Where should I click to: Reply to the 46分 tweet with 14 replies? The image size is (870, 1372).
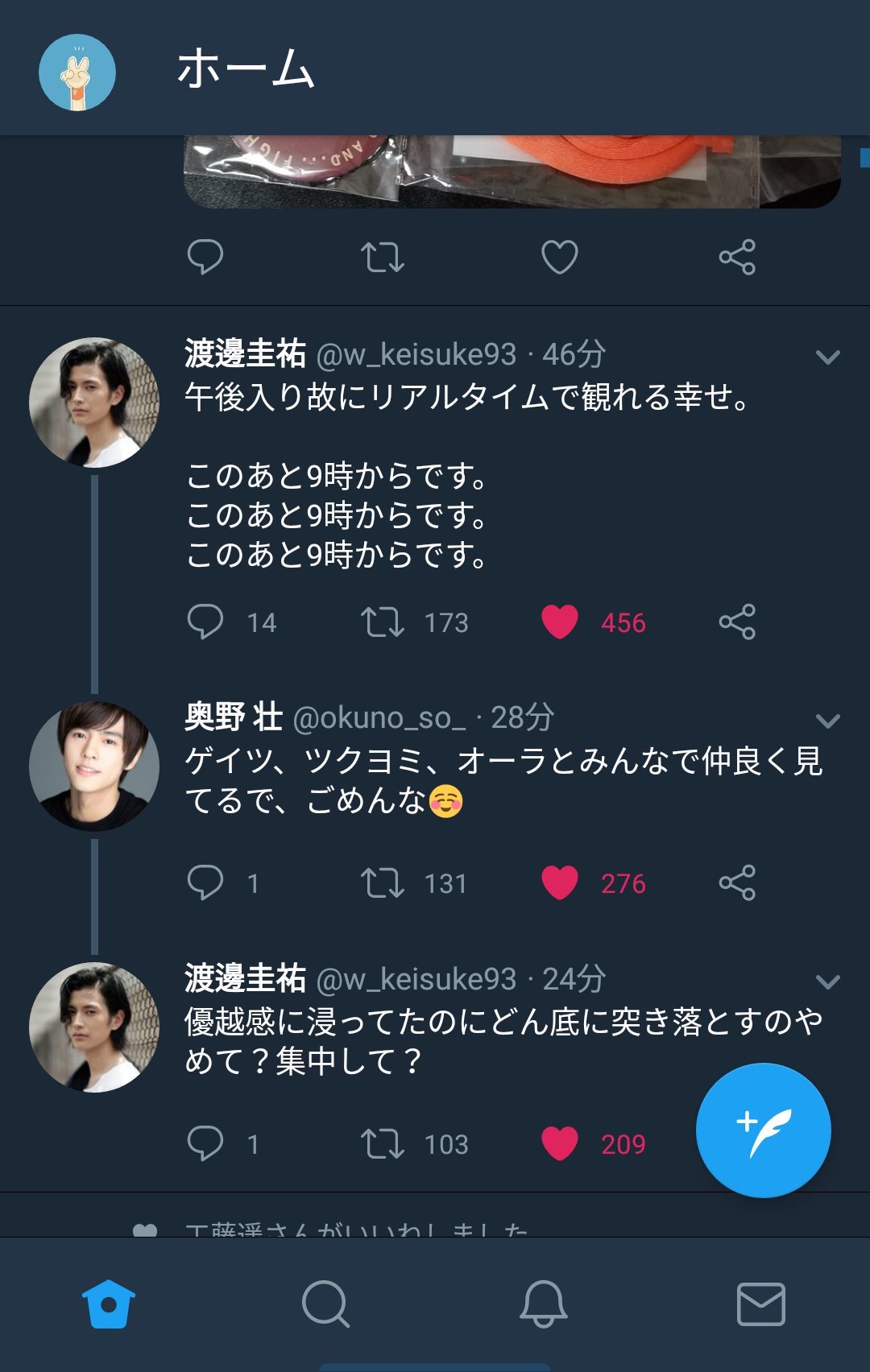[x=205, y=622]
